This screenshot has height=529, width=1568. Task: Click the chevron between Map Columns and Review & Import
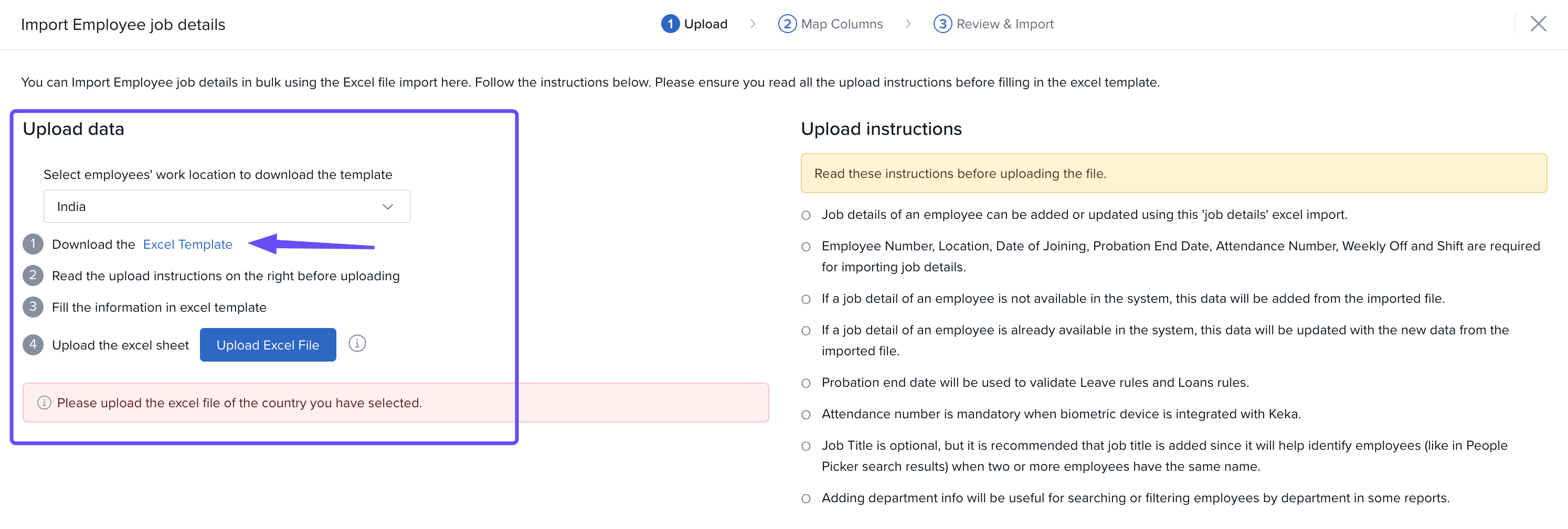(907, 24)
